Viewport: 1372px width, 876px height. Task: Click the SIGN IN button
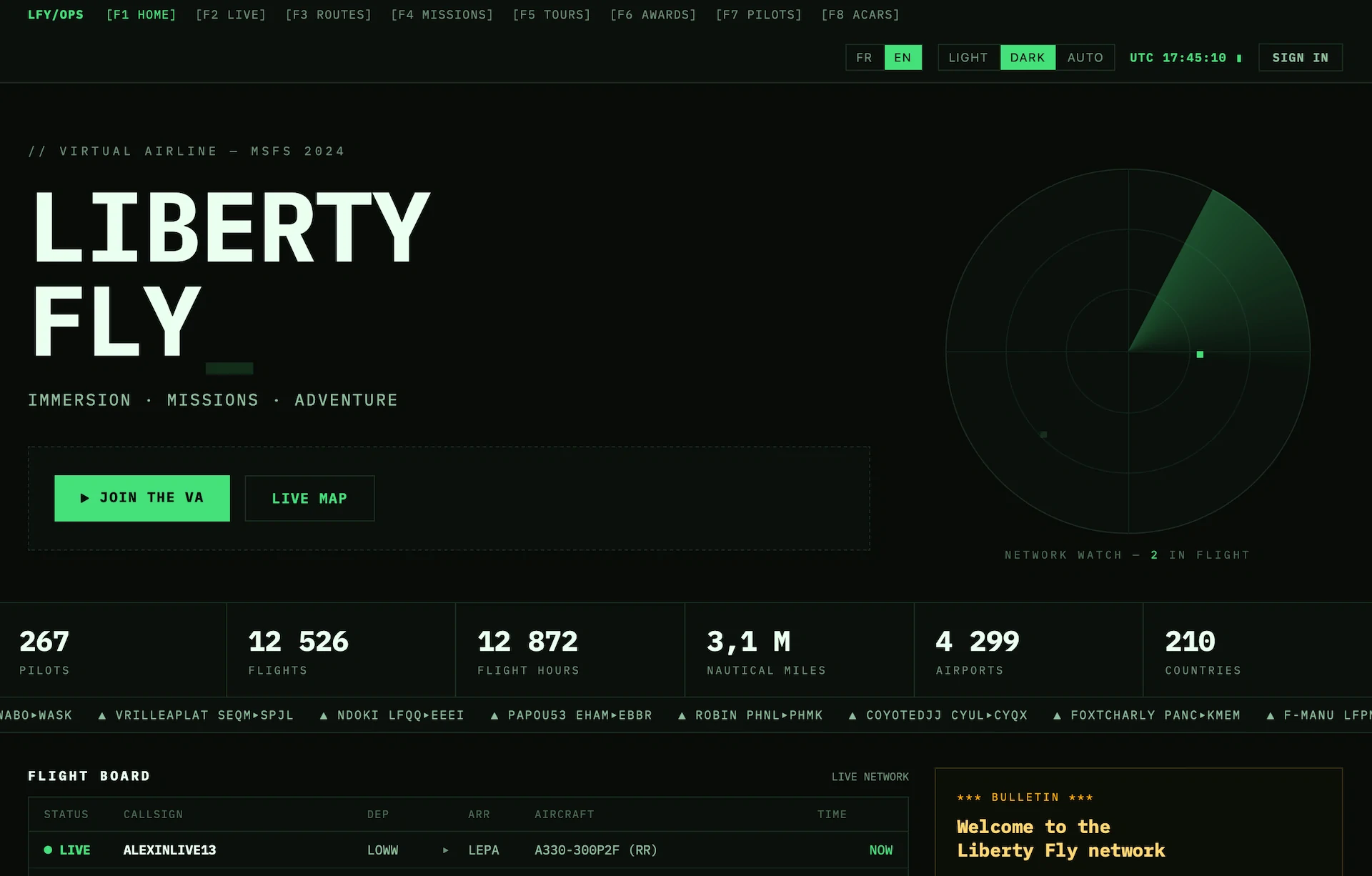(1301, 57)
